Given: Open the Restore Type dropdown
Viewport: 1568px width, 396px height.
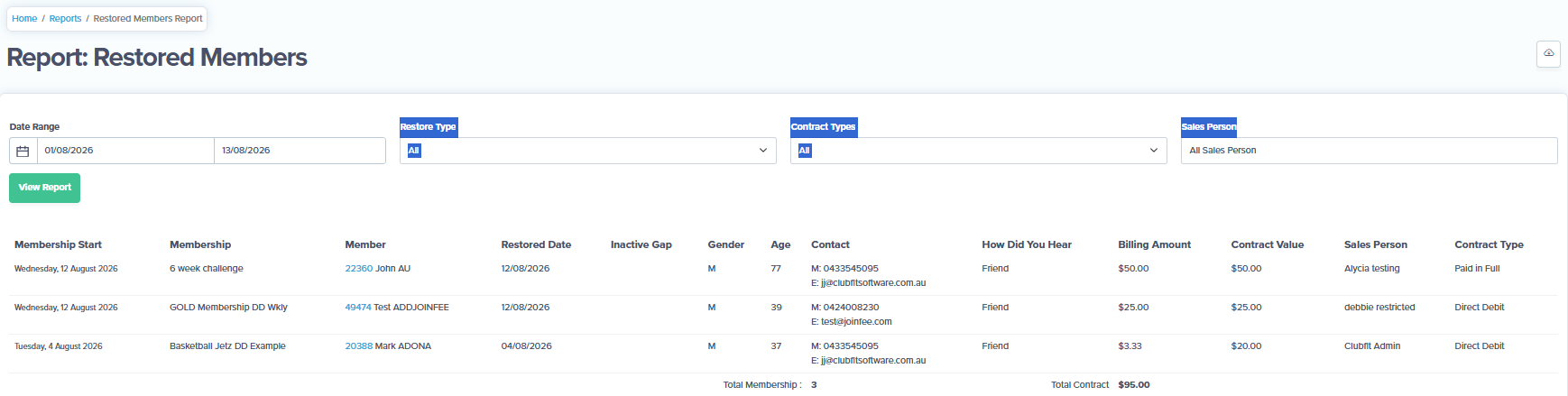Looking at the screenshot, I should click(587, 151).
